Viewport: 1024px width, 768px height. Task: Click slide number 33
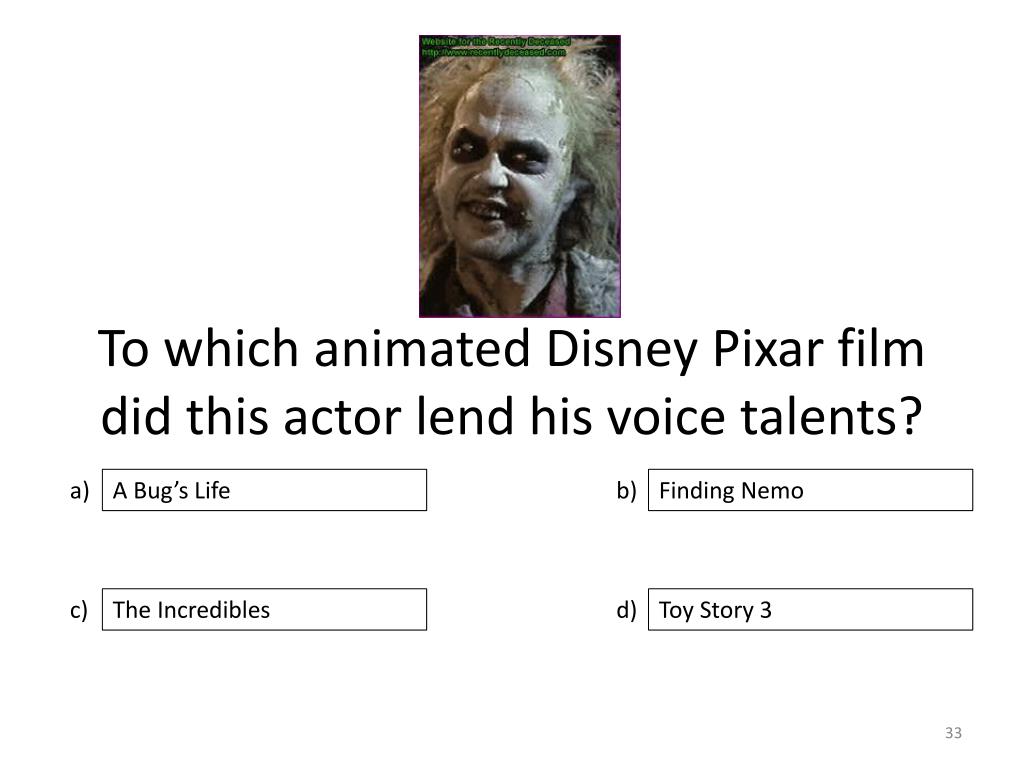pos(953,733)
